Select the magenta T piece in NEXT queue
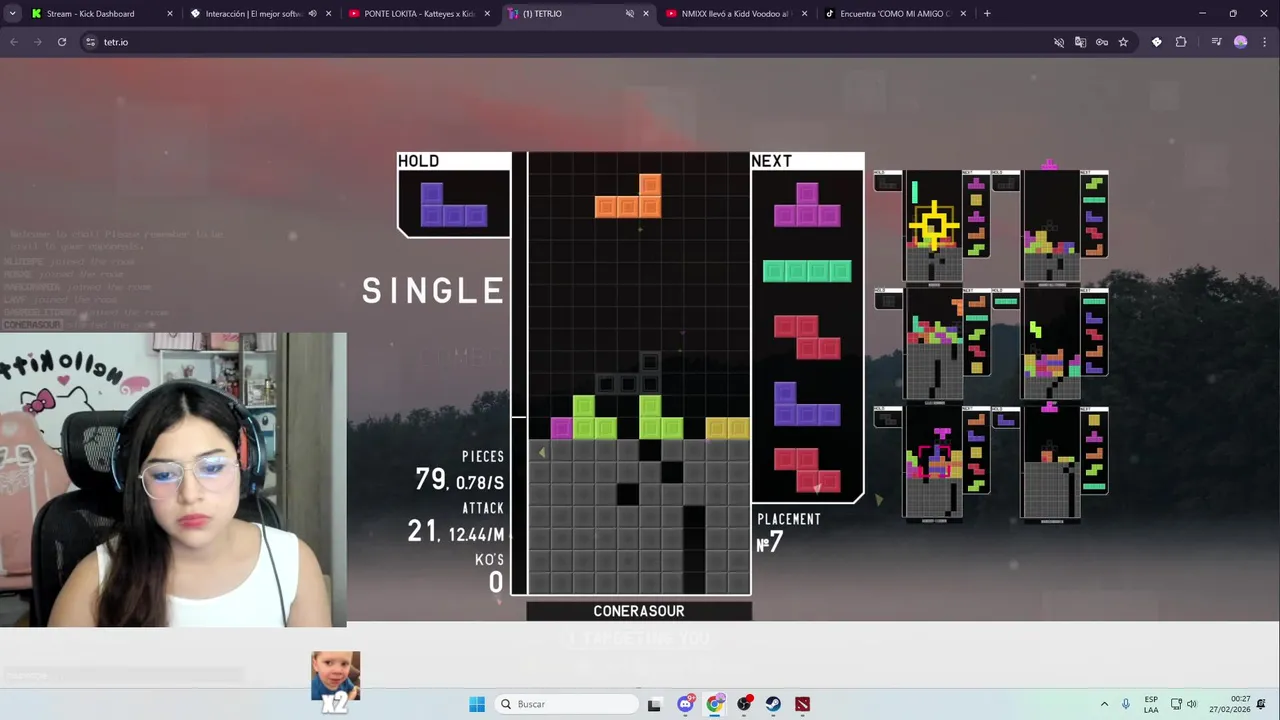Image resolution: width=1280 pixels, height=720 pixels. [807, 204]
